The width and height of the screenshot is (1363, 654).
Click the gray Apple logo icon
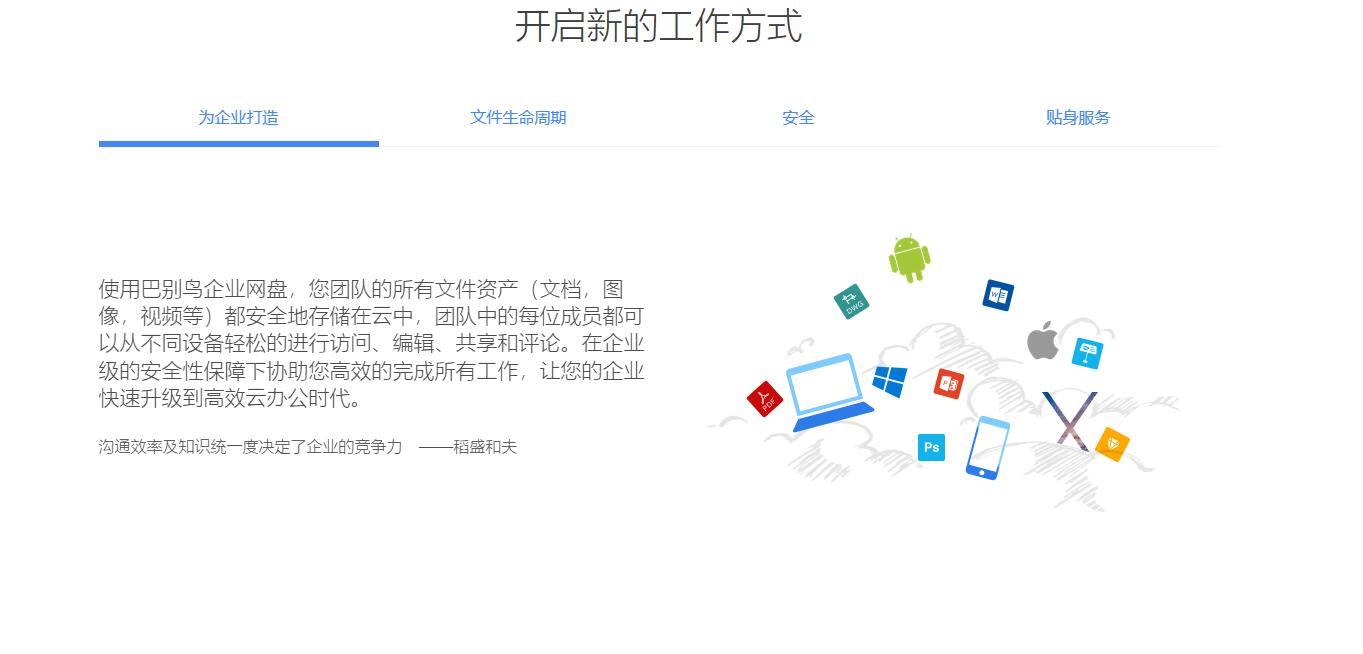tap(1043, 340)
